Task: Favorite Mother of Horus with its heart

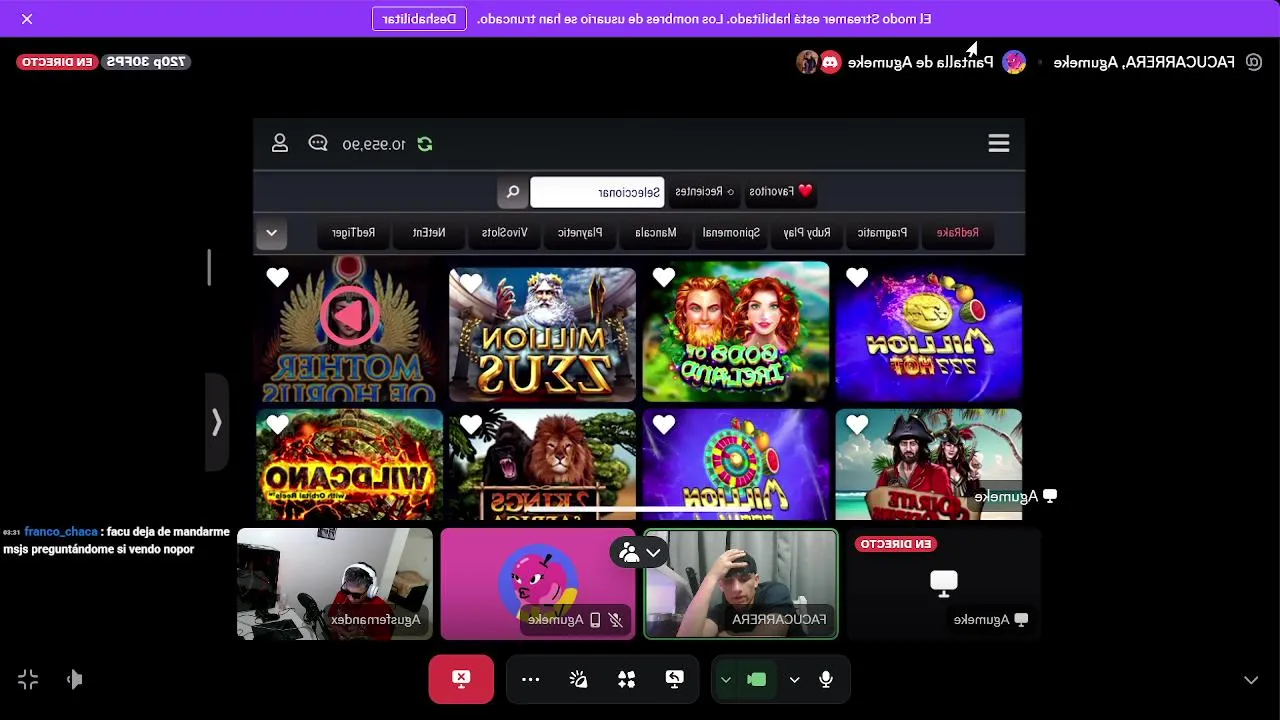Action: pyautogui.click(x=278, y=277)
